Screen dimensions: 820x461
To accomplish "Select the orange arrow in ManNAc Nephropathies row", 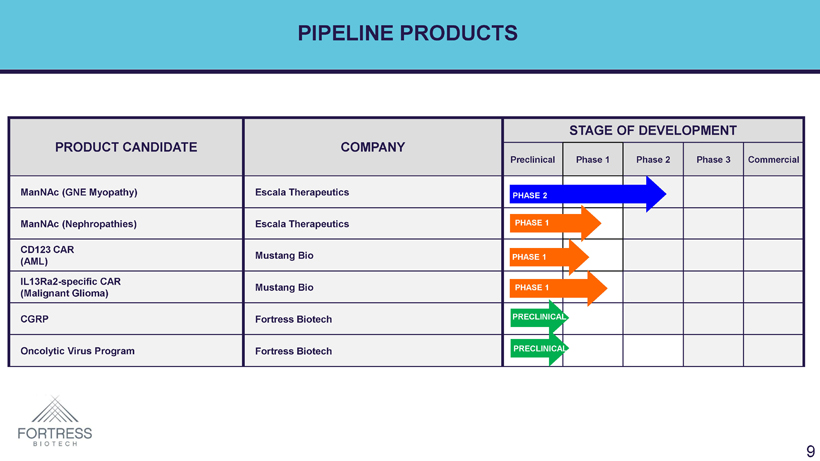I will tap(554, 223).
